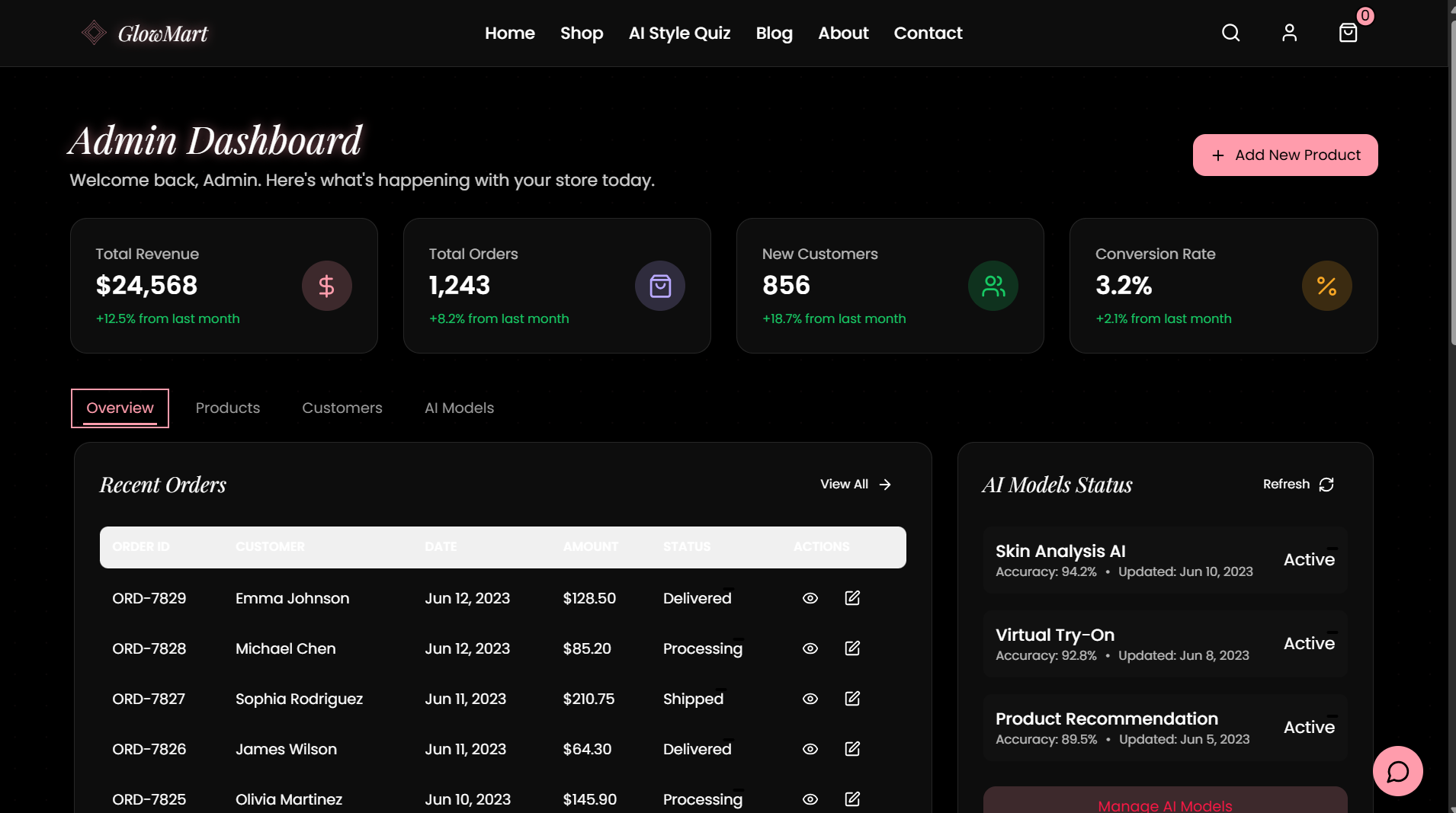Click View All recent orders link
This screenshot has width=1456, height=813.
coord(855,485)
